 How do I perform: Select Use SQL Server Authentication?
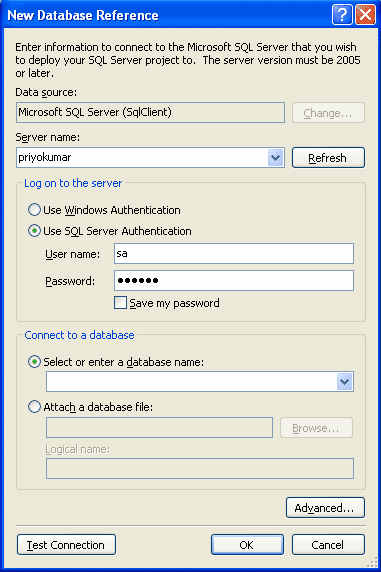click(34, 231)
